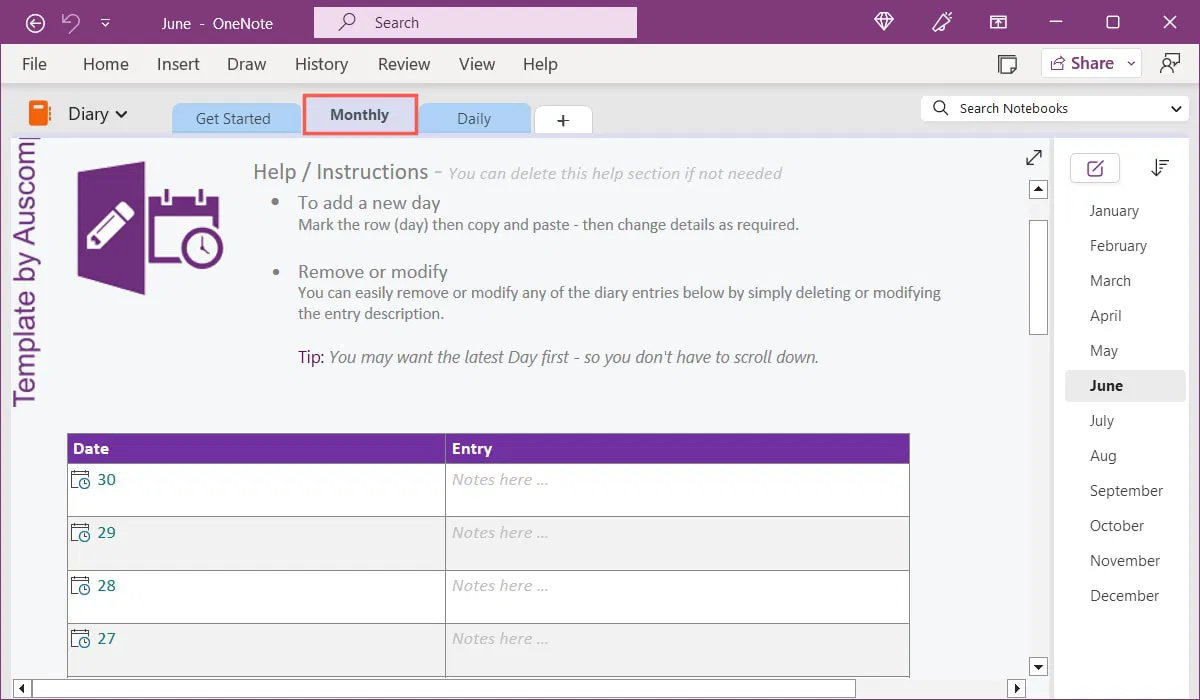Screen dimensions: 1200x700
Task: Open the Draw ribbon menu
Action: point(246,63)
